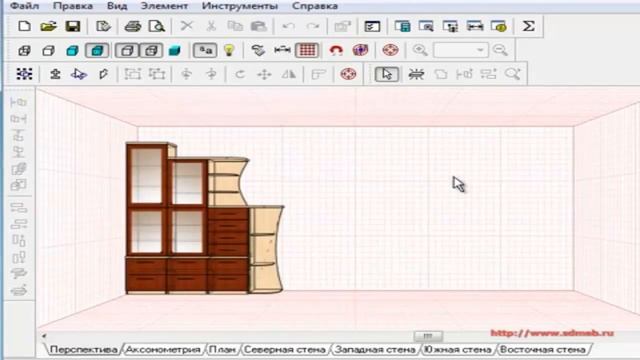Switch to solid teal shading cube mode
Viewport: 640px width, 360px height.
coord(73,51)
